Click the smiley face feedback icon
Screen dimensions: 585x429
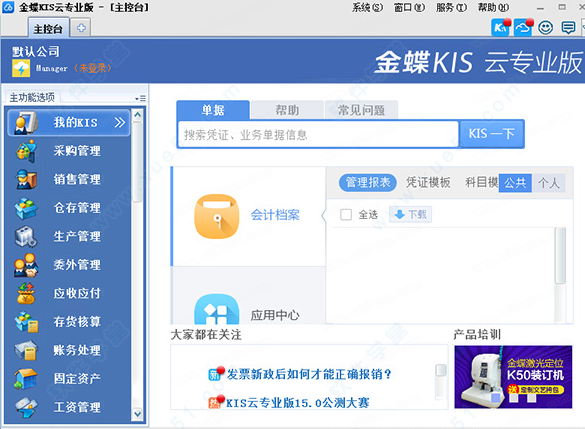pos(545,28)
